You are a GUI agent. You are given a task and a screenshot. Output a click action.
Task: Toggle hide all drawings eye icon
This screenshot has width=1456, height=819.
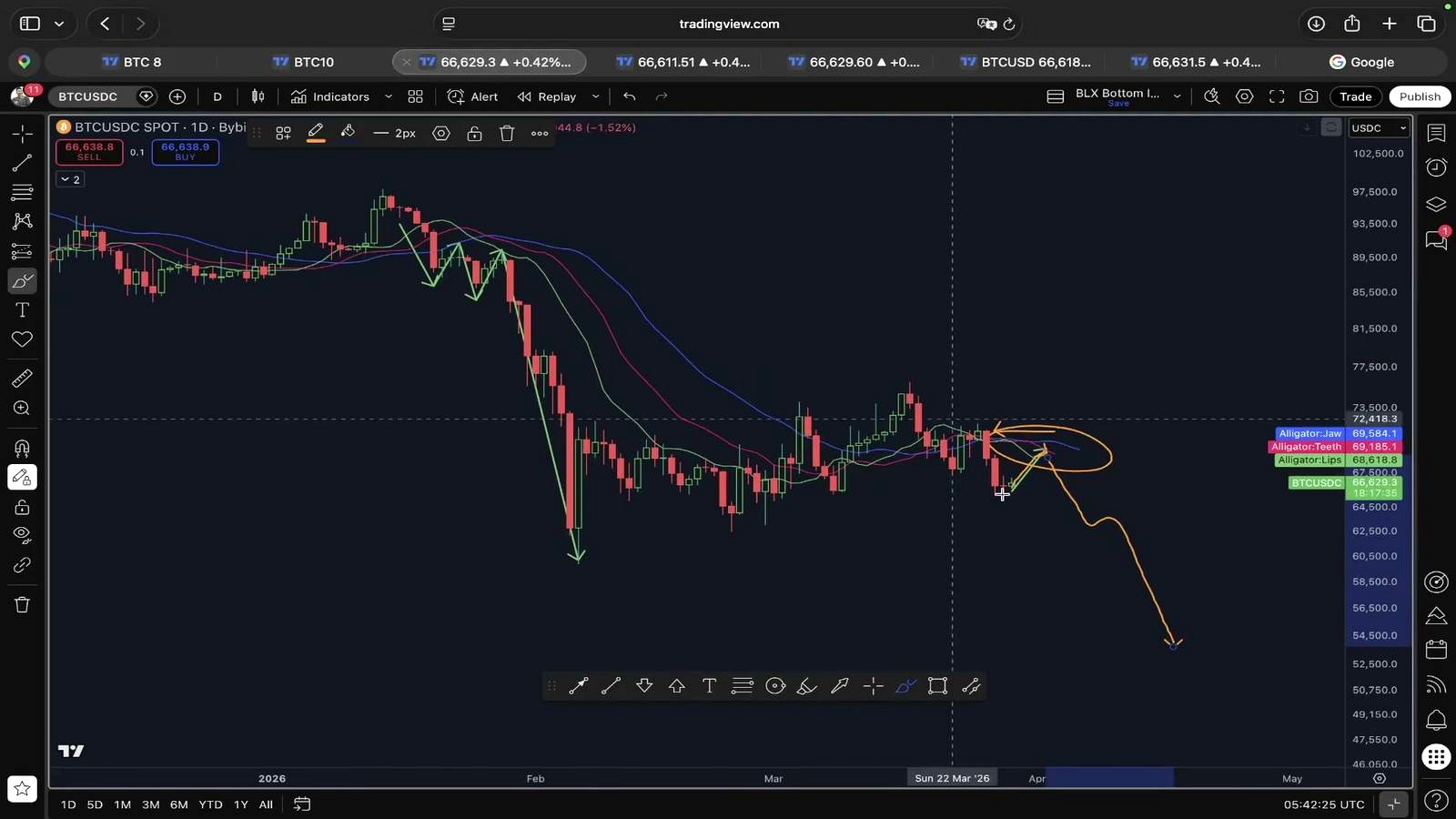22,535
